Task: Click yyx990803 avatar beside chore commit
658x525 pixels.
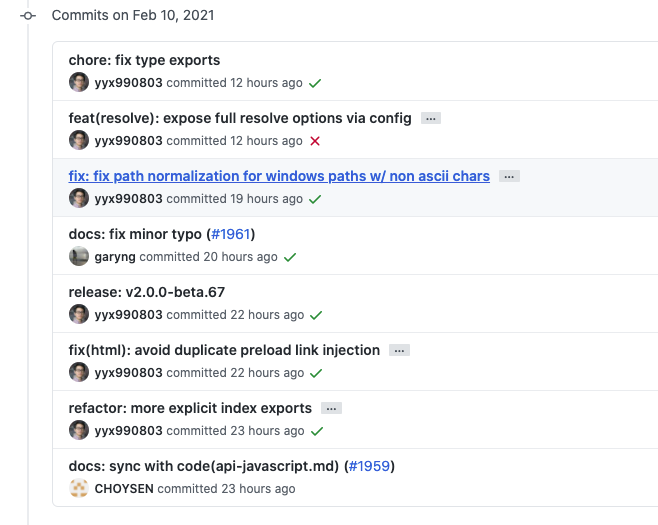Action: point(79,83)
